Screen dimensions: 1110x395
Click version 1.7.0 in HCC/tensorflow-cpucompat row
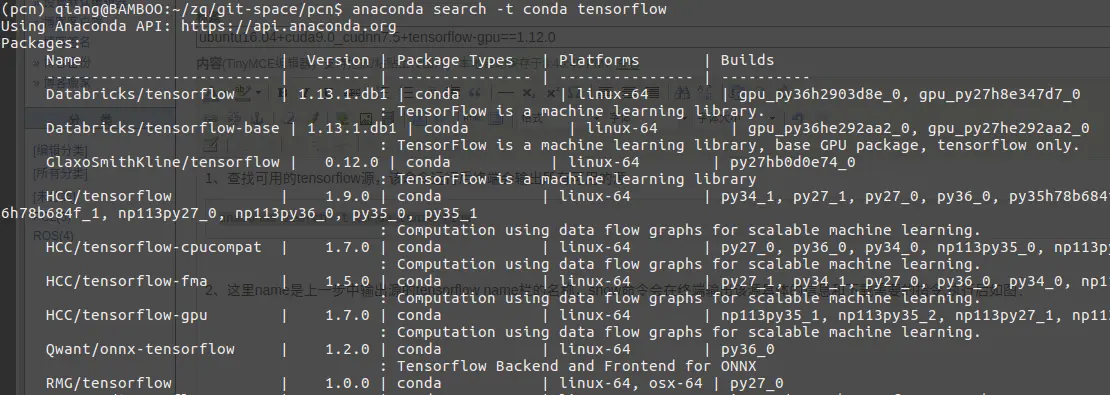(347, 247)
